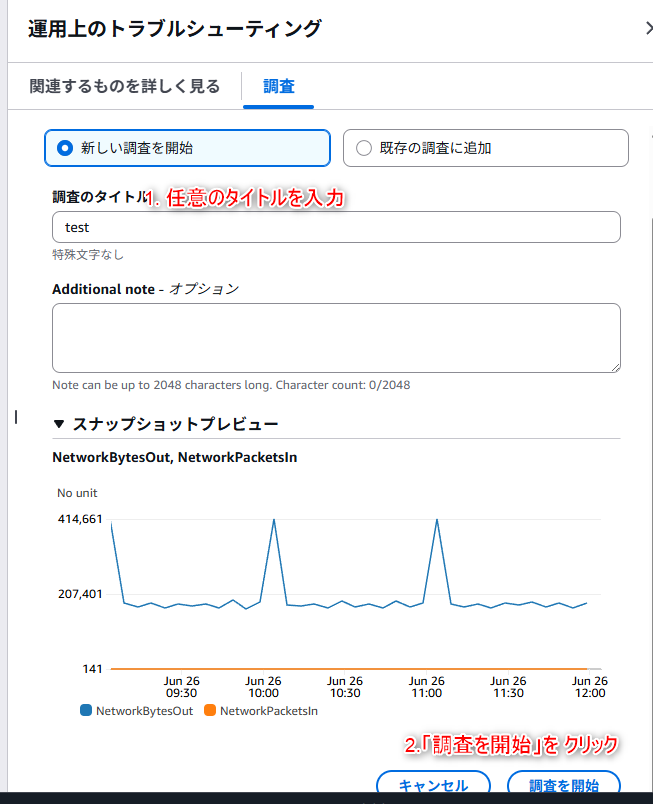653x804 pixels.
Task: Click the No unit chart label
Action: pyautogui.click(x=77, y=493)
